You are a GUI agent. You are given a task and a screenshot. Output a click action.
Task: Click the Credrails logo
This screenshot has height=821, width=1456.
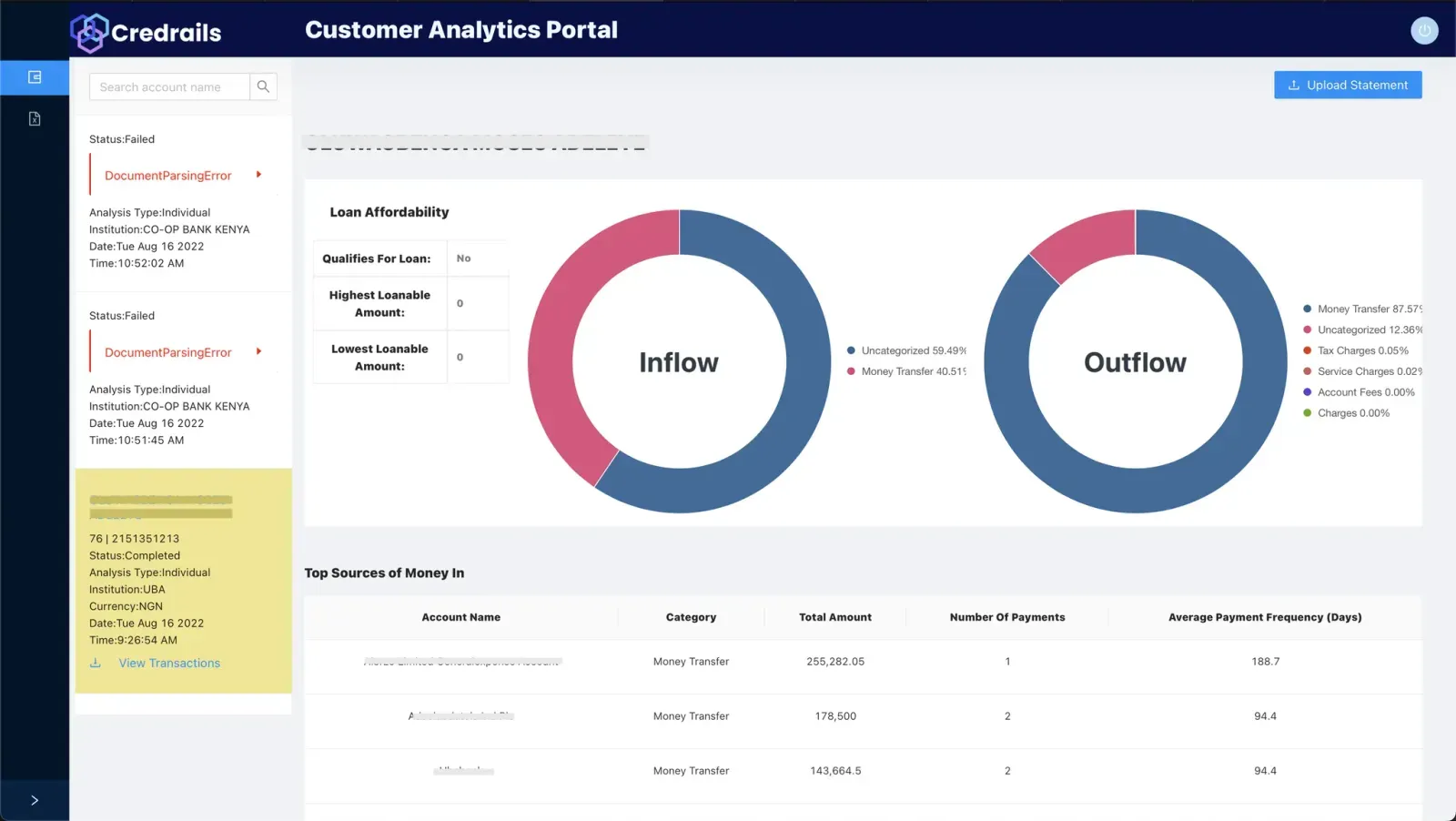(147, 33)
